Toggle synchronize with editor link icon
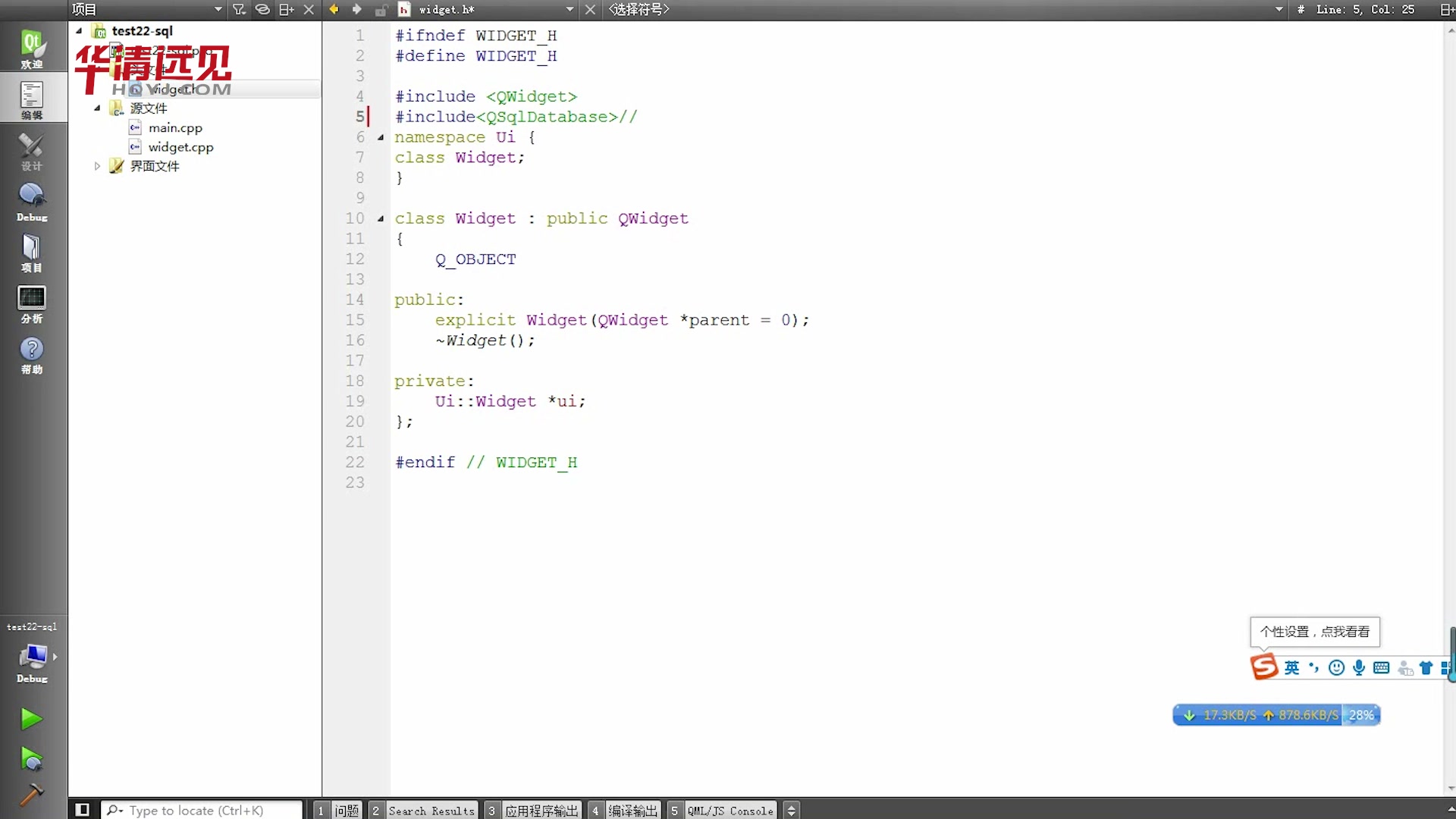This screenshot has height=819, width=1456. point(262,10)
